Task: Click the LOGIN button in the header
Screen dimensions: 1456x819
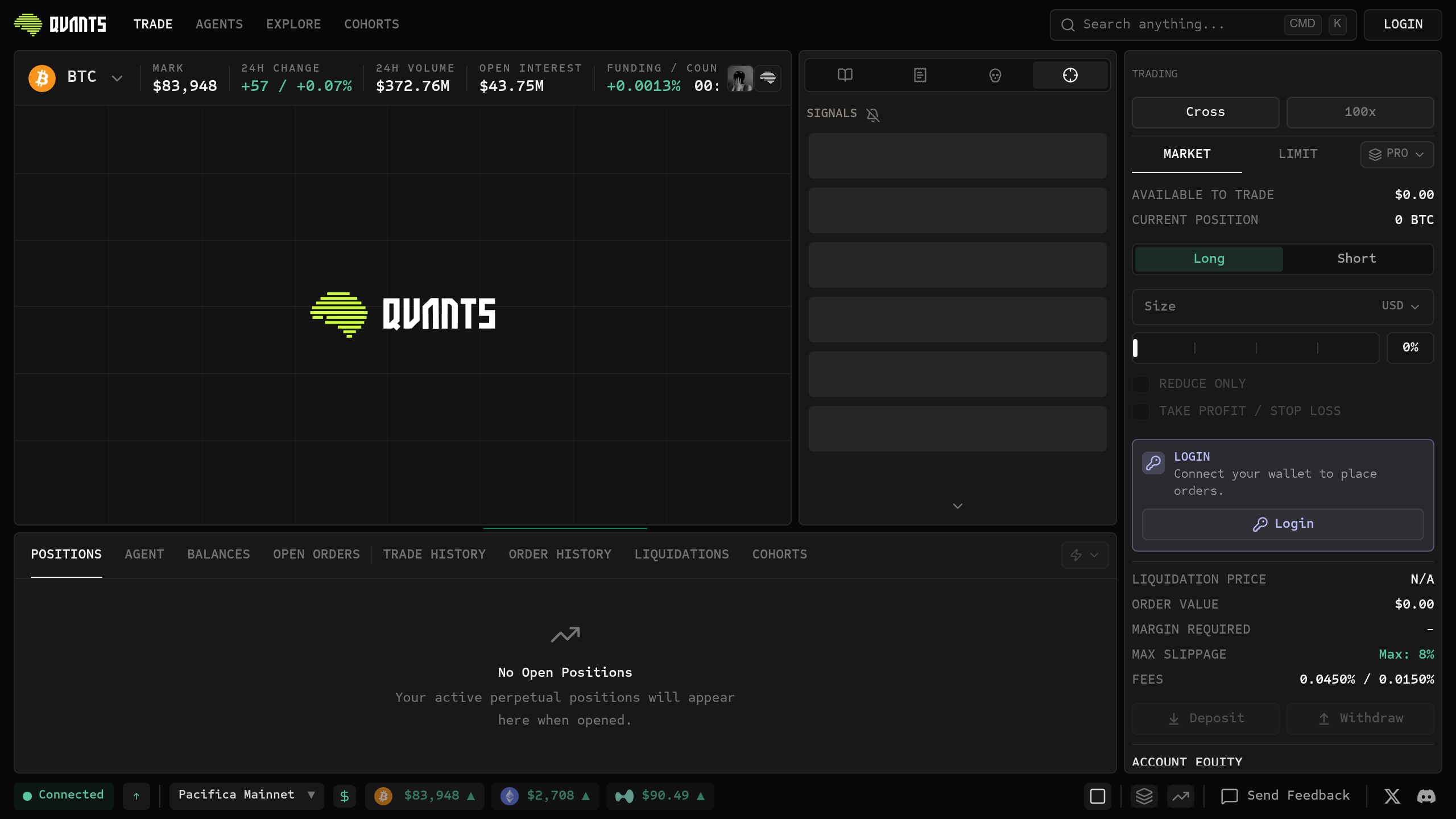Action: 1403,24
